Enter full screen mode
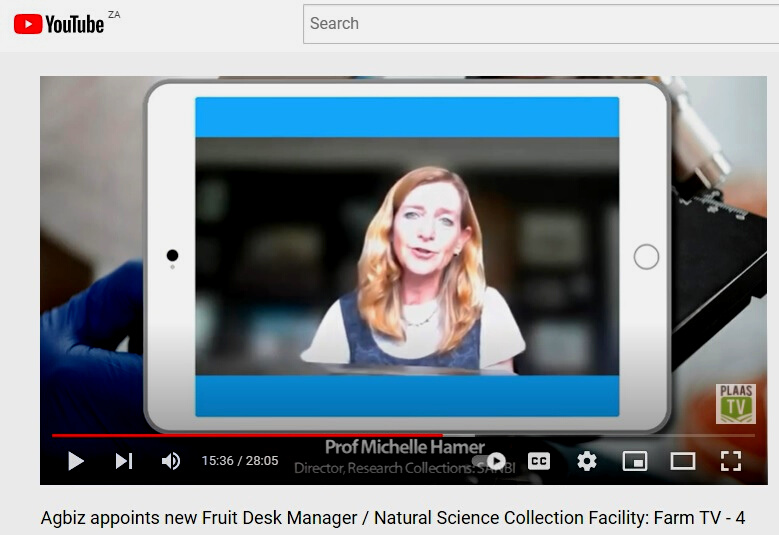This screenshot has width=779, height=535. click(731, 461)
